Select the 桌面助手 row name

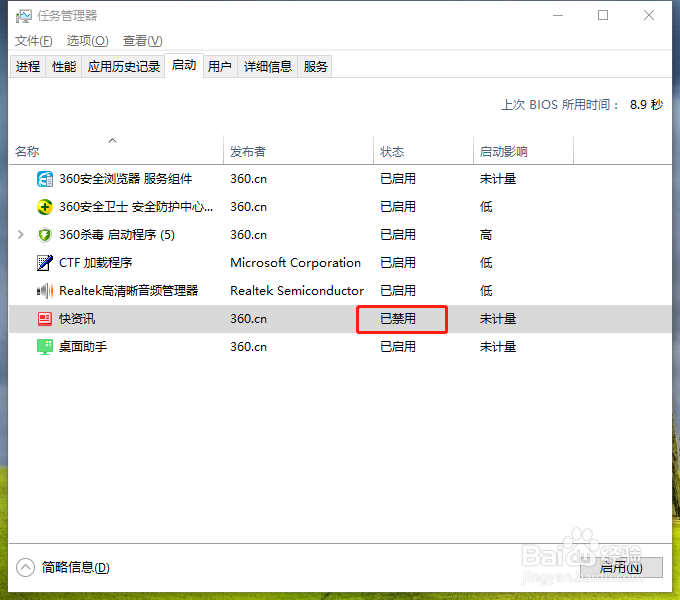point(83,346)
